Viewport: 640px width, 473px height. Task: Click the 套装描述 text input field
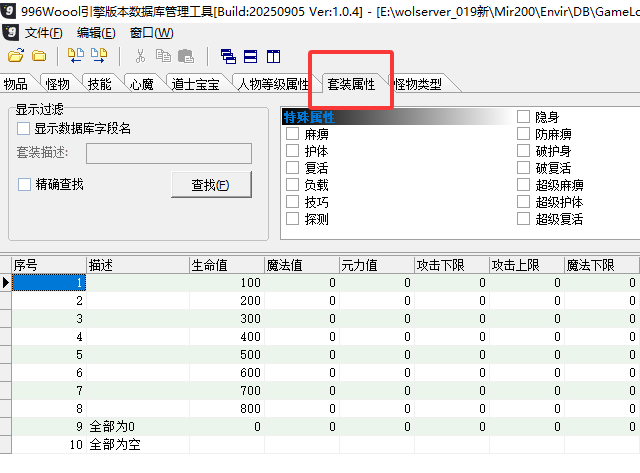coord(168,153)
